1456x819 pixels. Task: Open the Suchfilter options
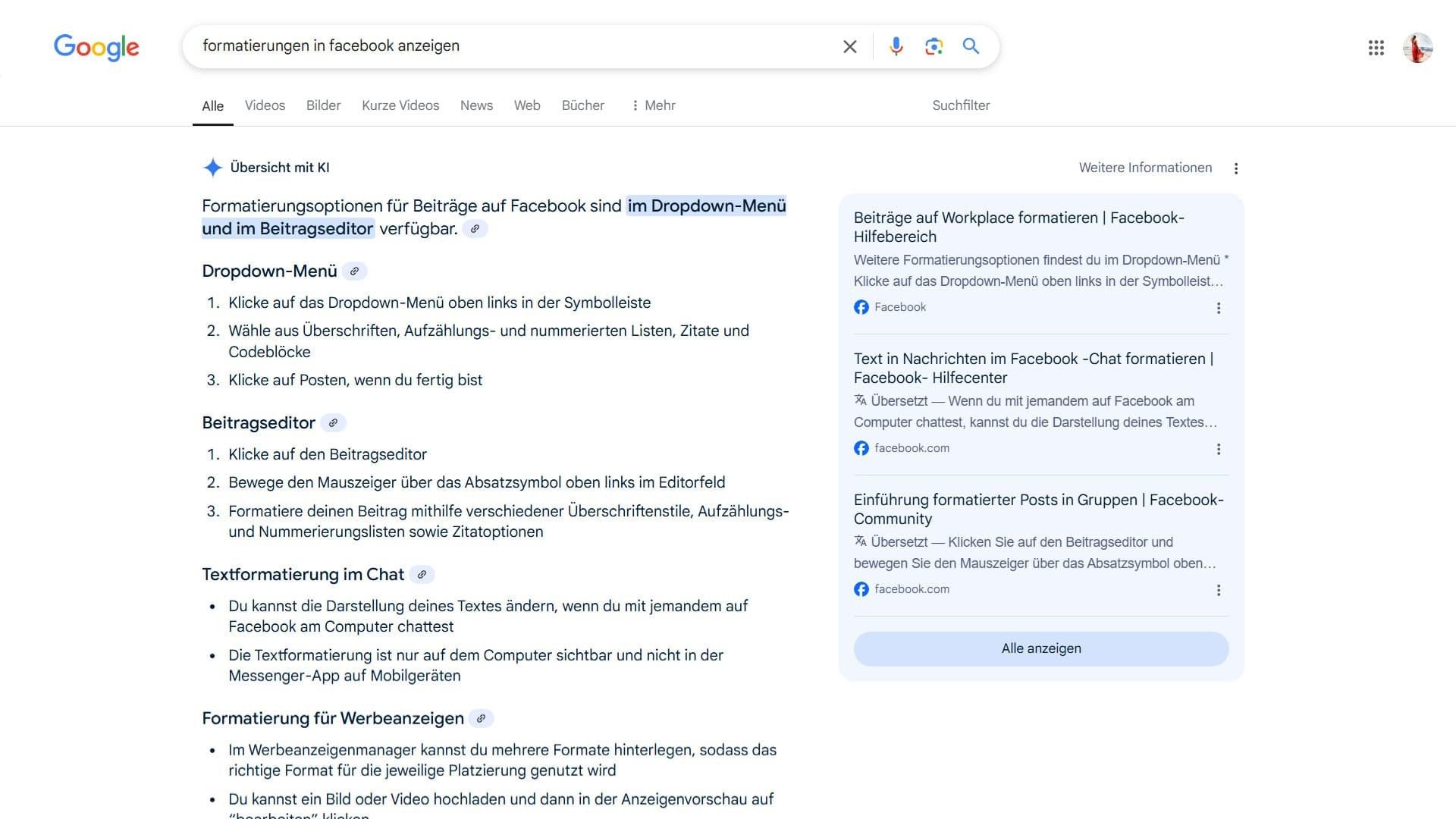(961, 105)
